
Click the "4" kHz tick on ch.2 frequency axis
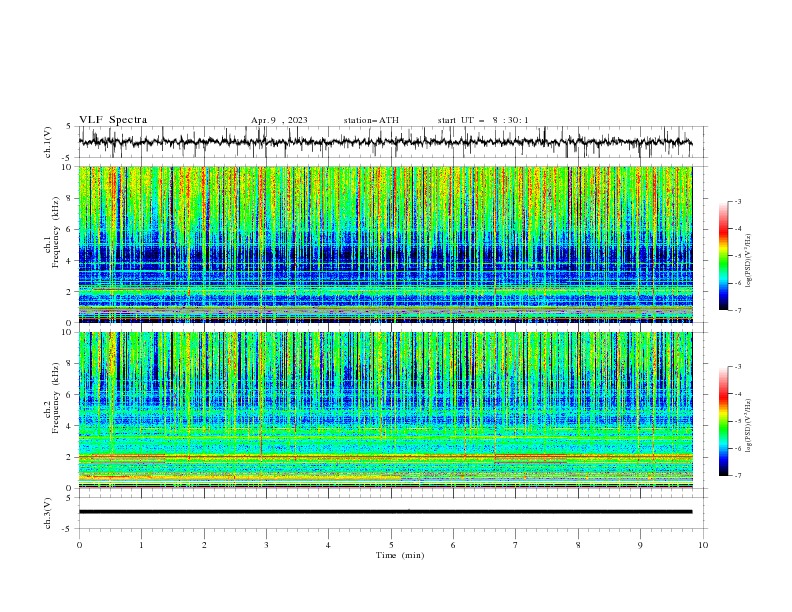point(70,426)
